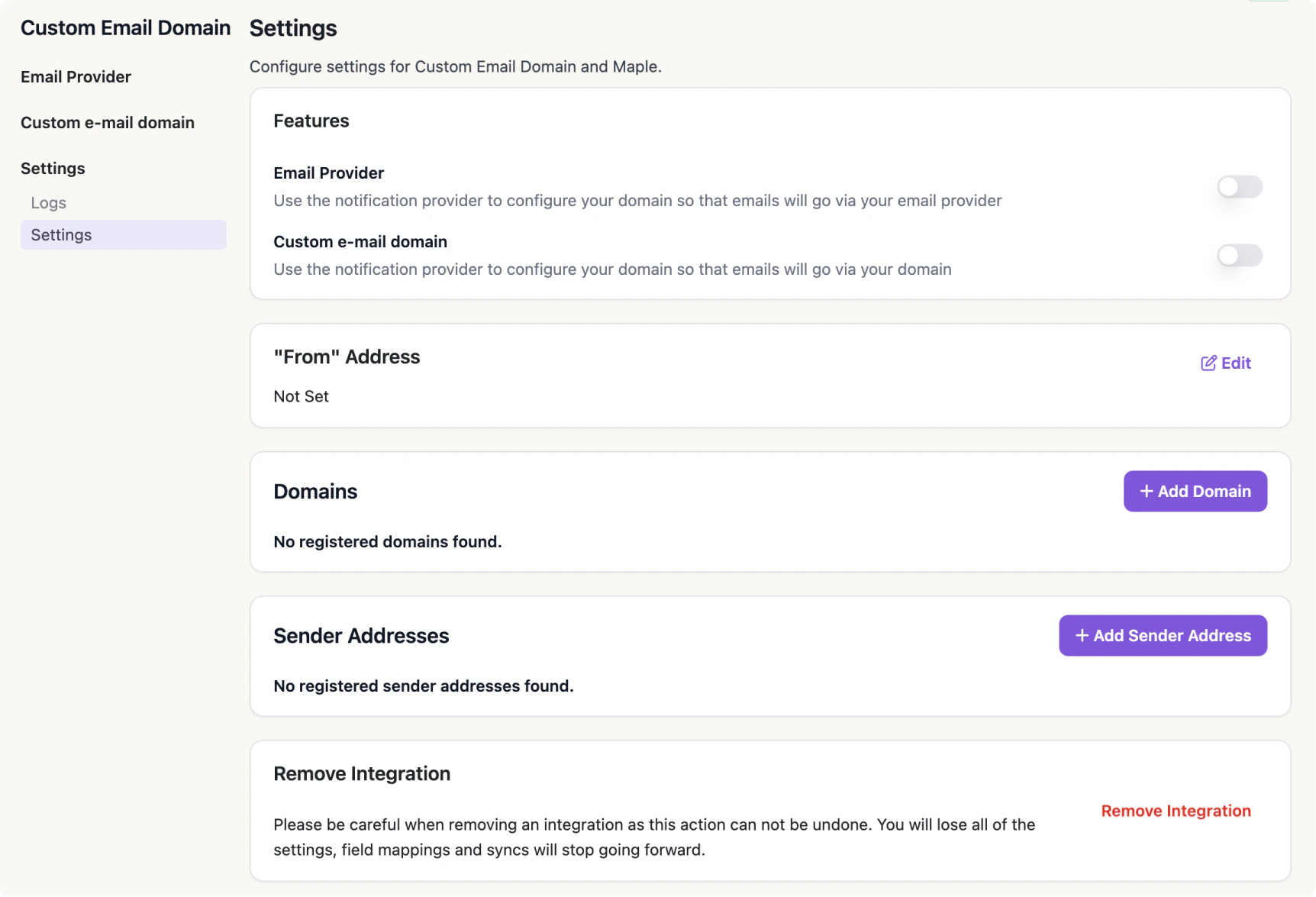Click the plus icon on Add Sender Address

click(1082, 636)
